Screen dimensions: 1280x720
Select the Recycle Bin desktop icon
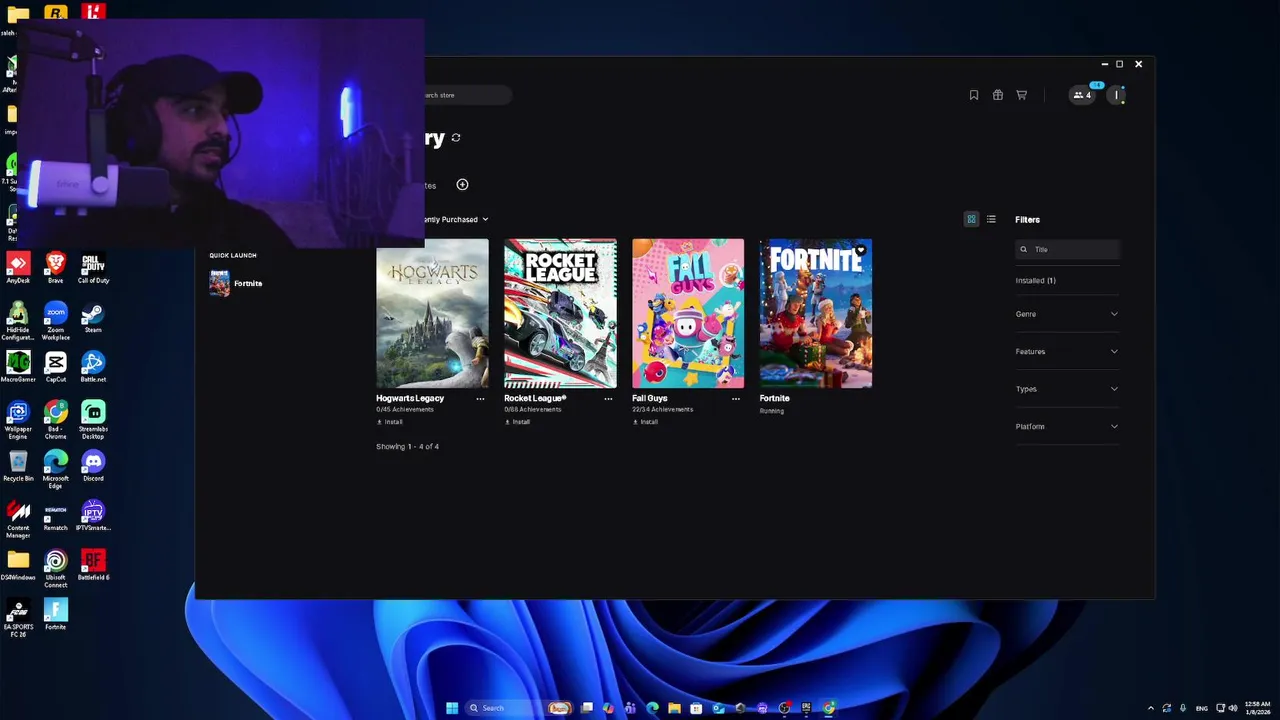[x=18, y=466]
